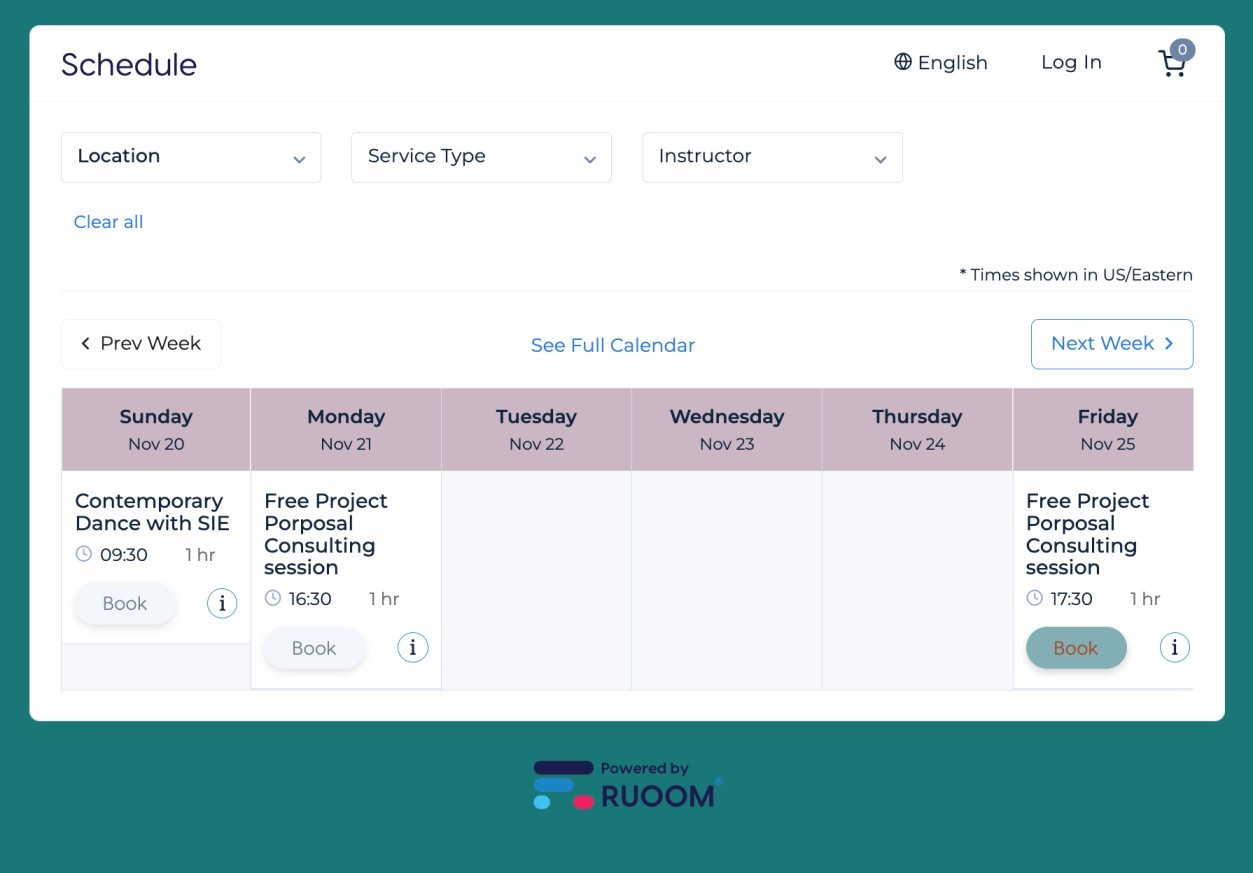This screenshot has width=1253, height=873.
Task: Select the Wednesday Nov 23 column header
Action: click(727, 429)
